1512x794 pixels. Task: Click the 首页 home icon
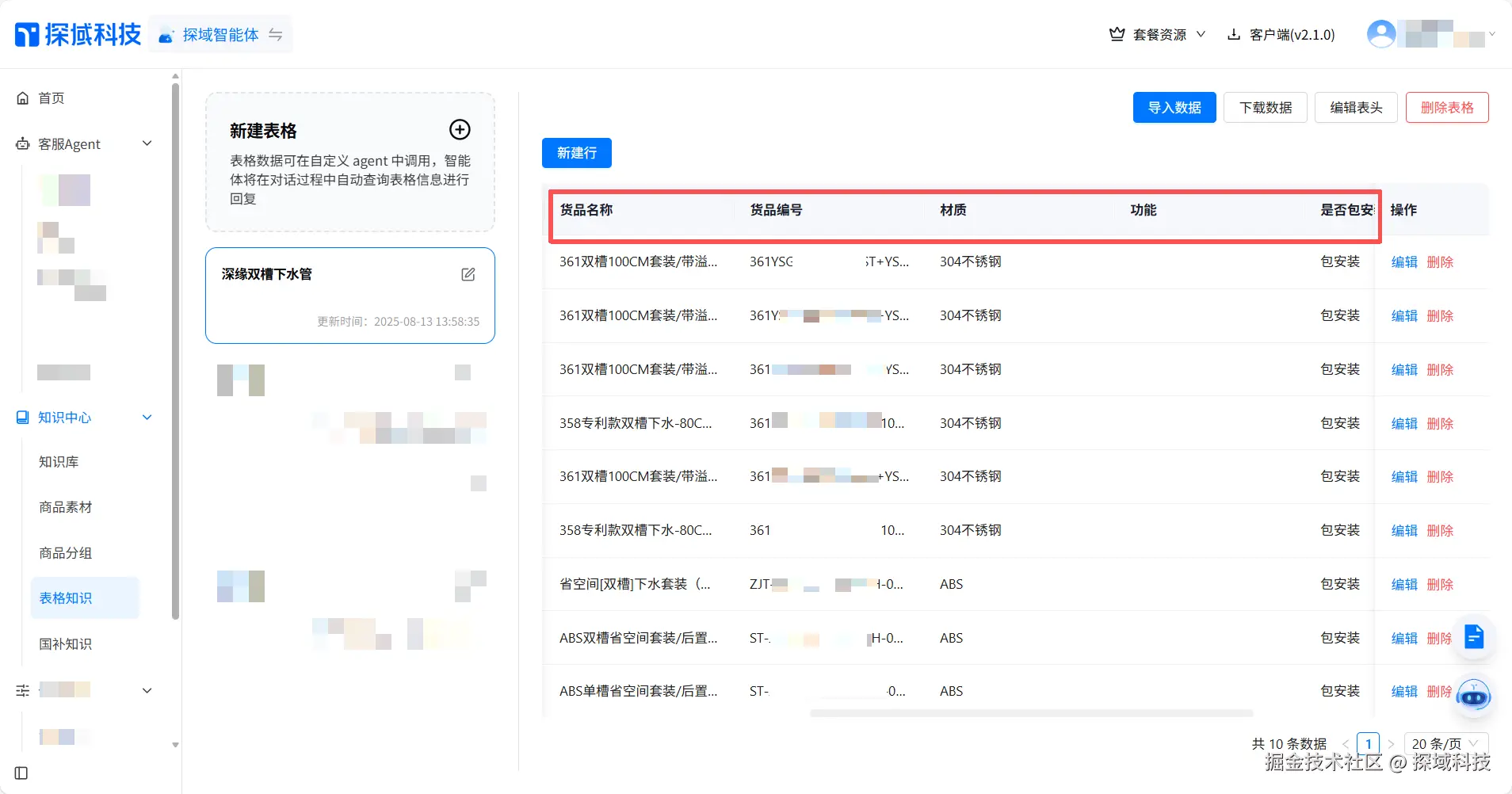23,98
